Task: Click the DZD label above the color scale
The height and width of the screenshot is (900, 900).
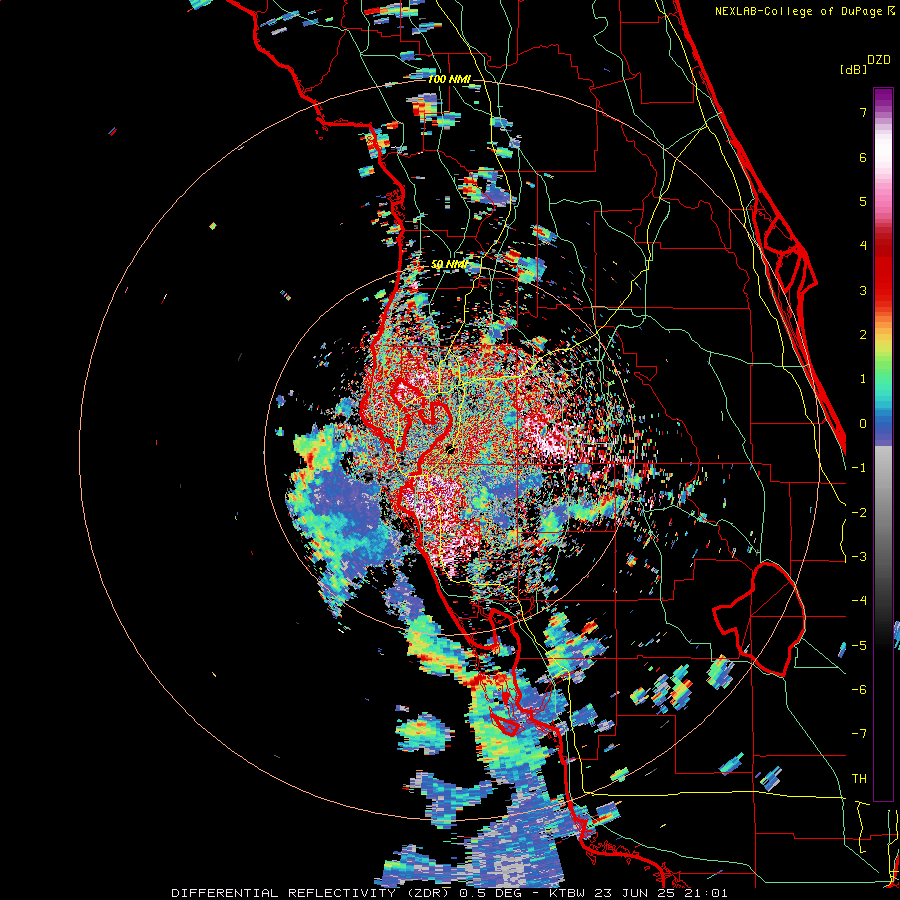Action: click(879, 60)
